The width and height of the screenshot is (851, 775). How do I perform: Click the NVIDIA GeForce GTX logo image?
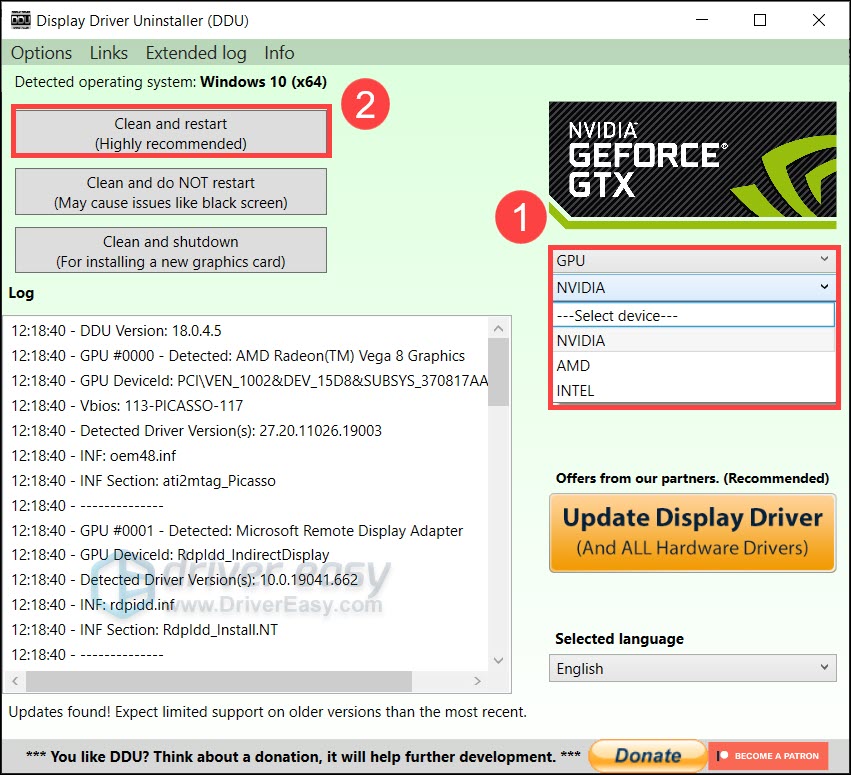click(x=693, y=164)
